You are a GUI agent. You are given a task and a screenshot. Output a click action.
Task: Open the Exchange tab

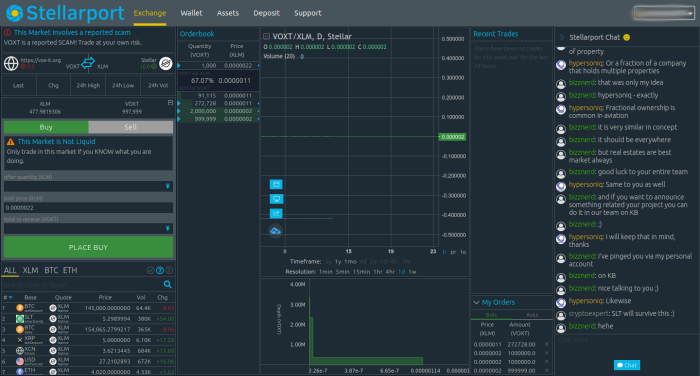click(x=150, y=13)
